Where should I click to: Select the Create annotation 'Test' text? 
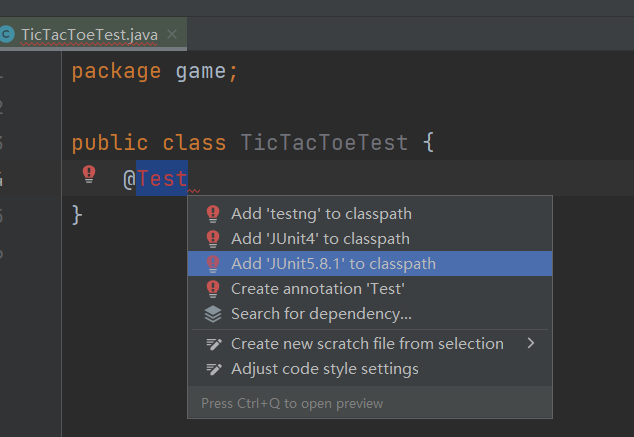(317, 288)
